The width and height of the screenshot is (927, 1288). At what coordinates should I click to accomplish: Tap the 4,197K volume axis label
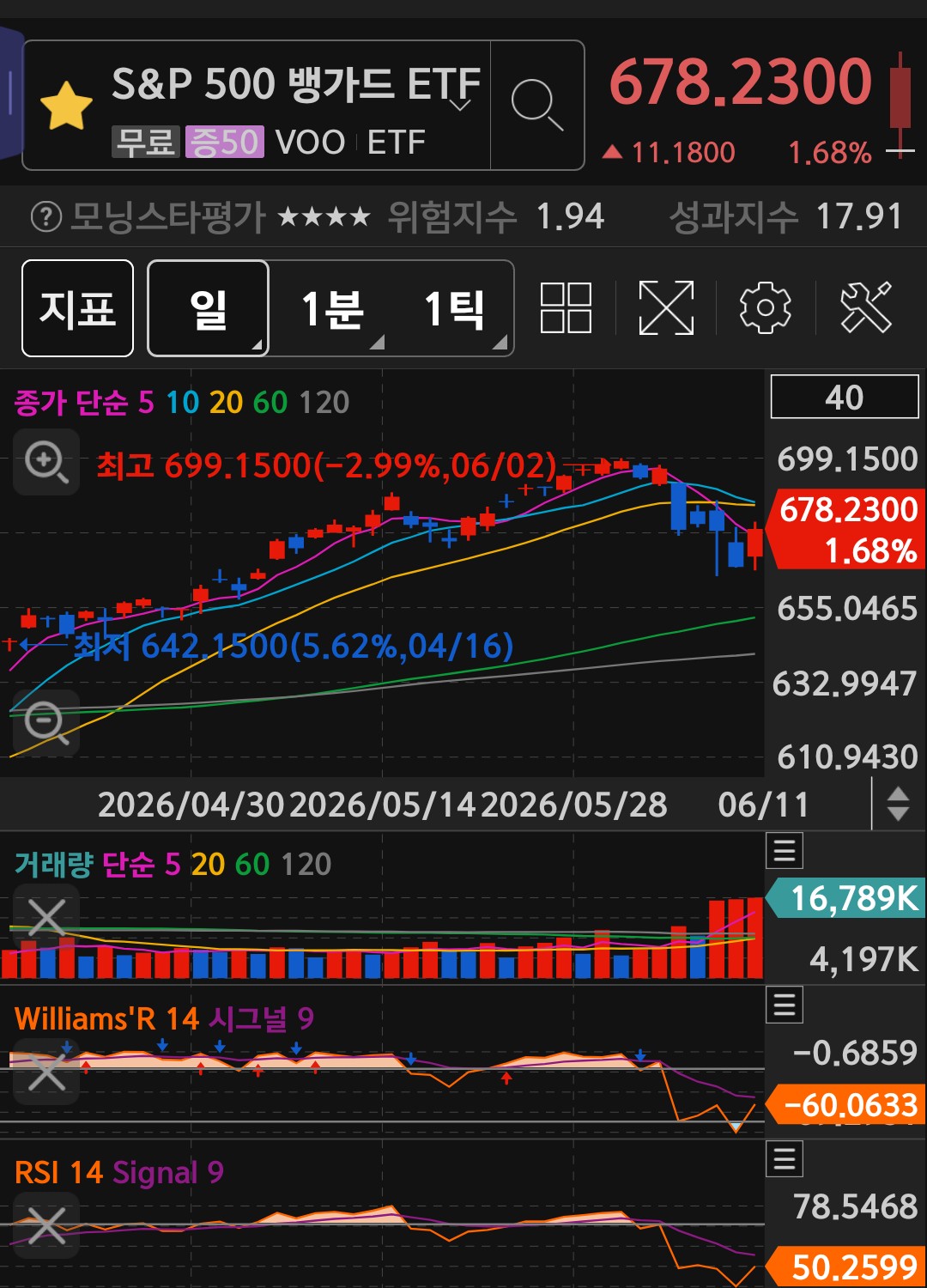coord(863,959)
